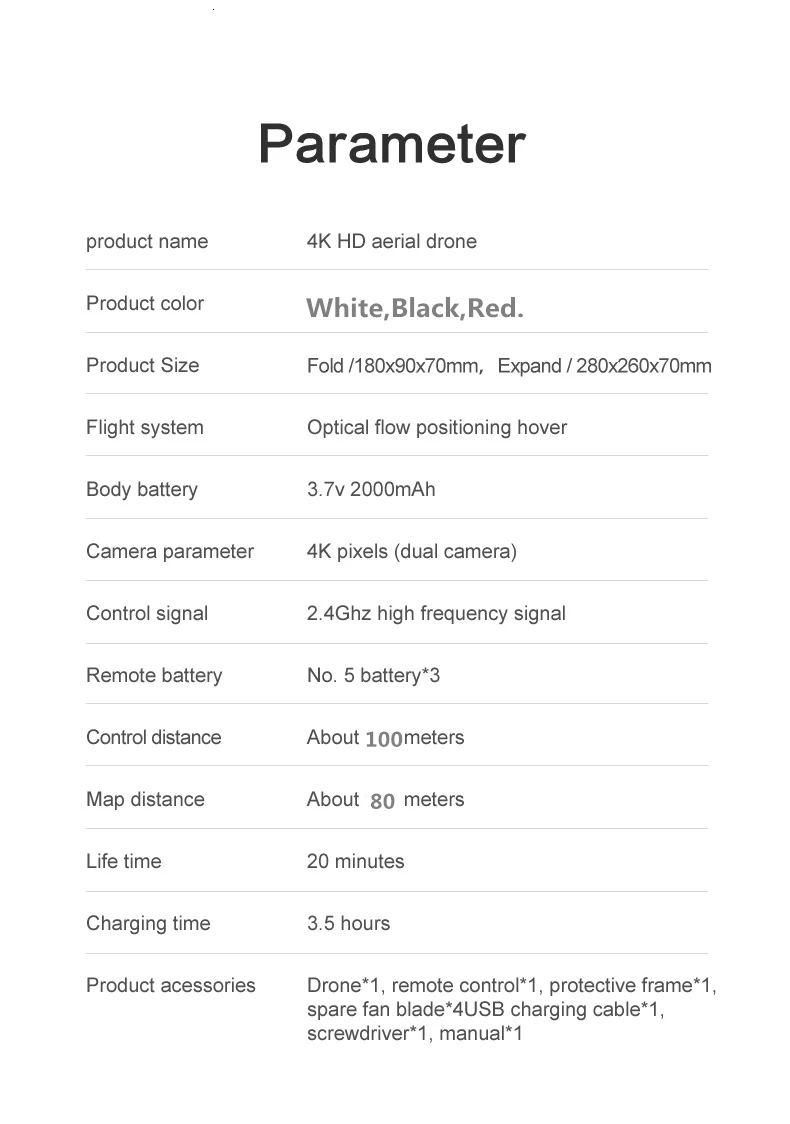Screen dimensions: 790x1124
Task: Click 2.4Ghz high frequency signal text
Action: (x=436, y=614)
